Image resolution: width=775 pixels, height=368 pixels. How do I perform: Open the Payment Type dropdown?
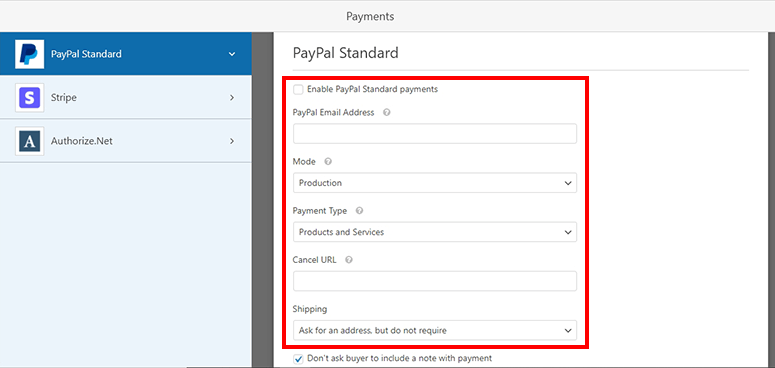click(x=435, y=232)
